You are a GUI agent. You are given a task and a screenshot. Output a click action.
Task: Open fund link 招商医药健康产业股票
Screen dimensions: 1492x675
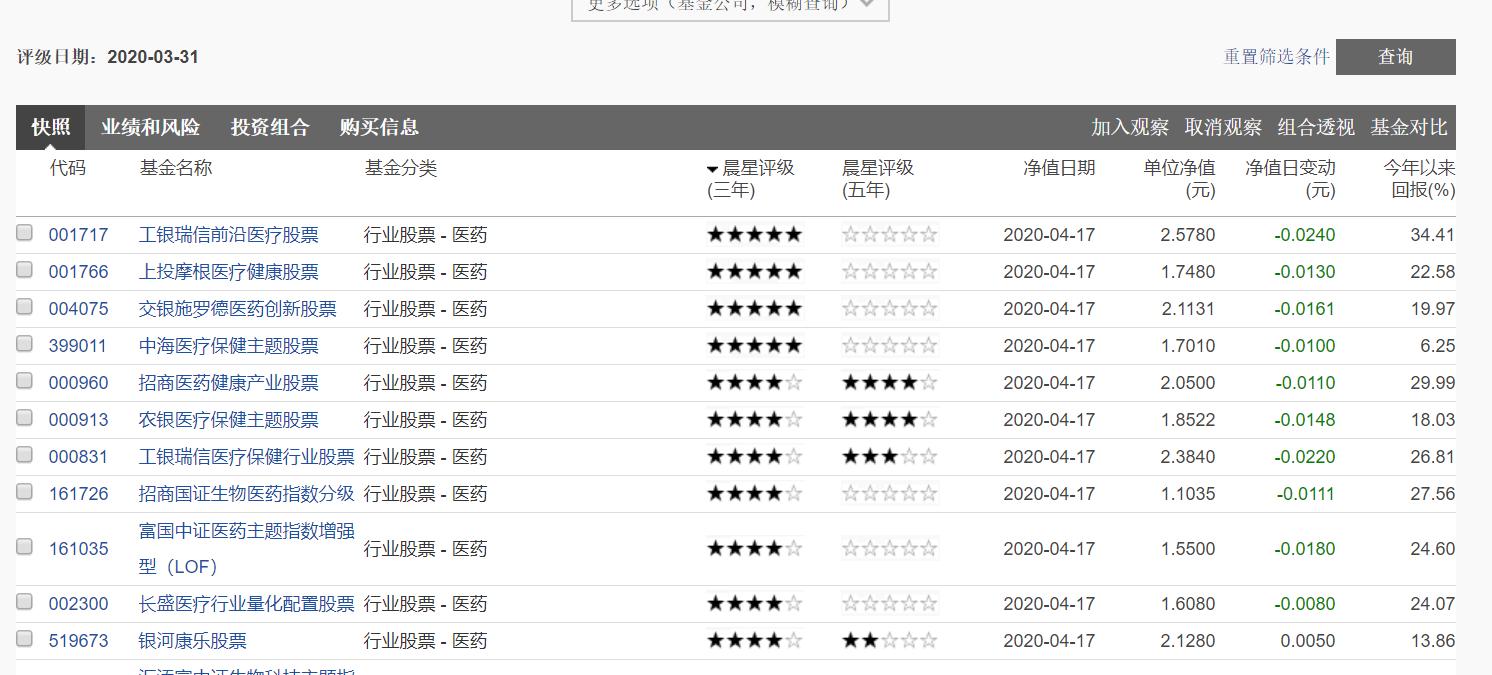[229, 383]
